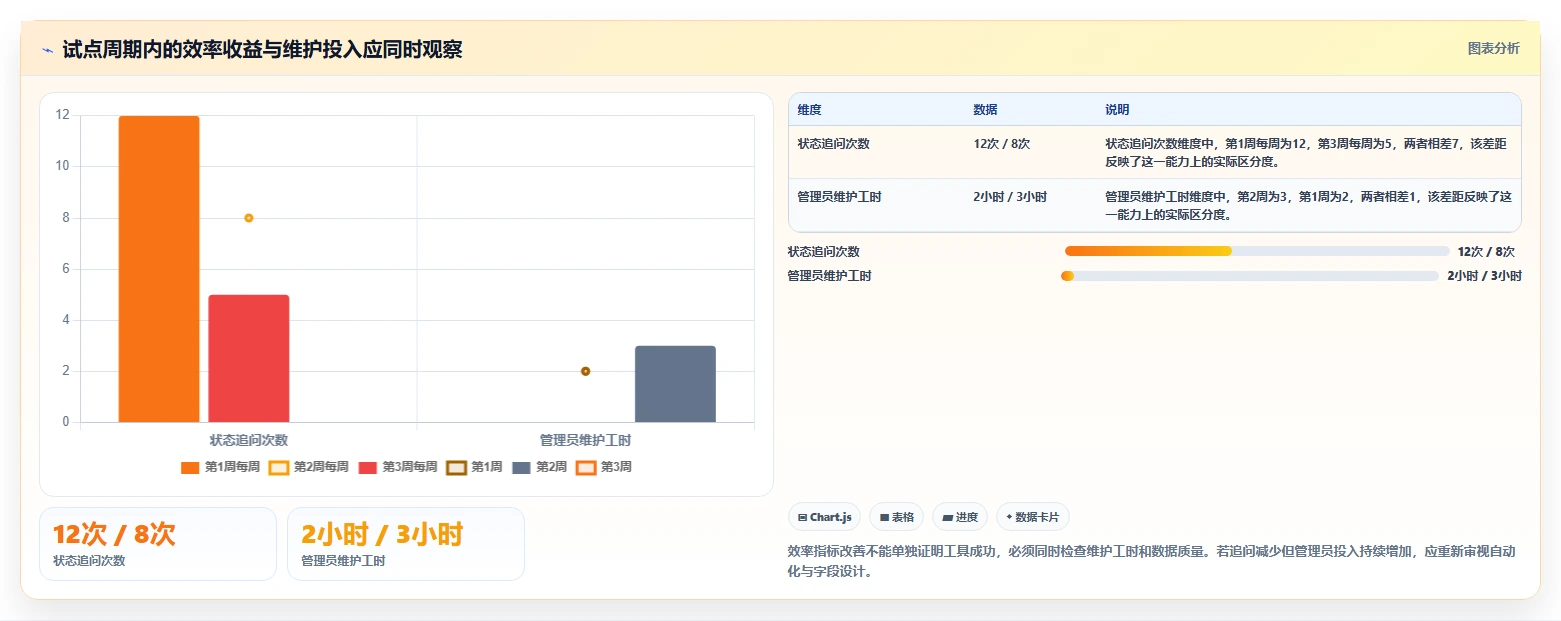Toggle the 第2周 legend item

[539, 467]
